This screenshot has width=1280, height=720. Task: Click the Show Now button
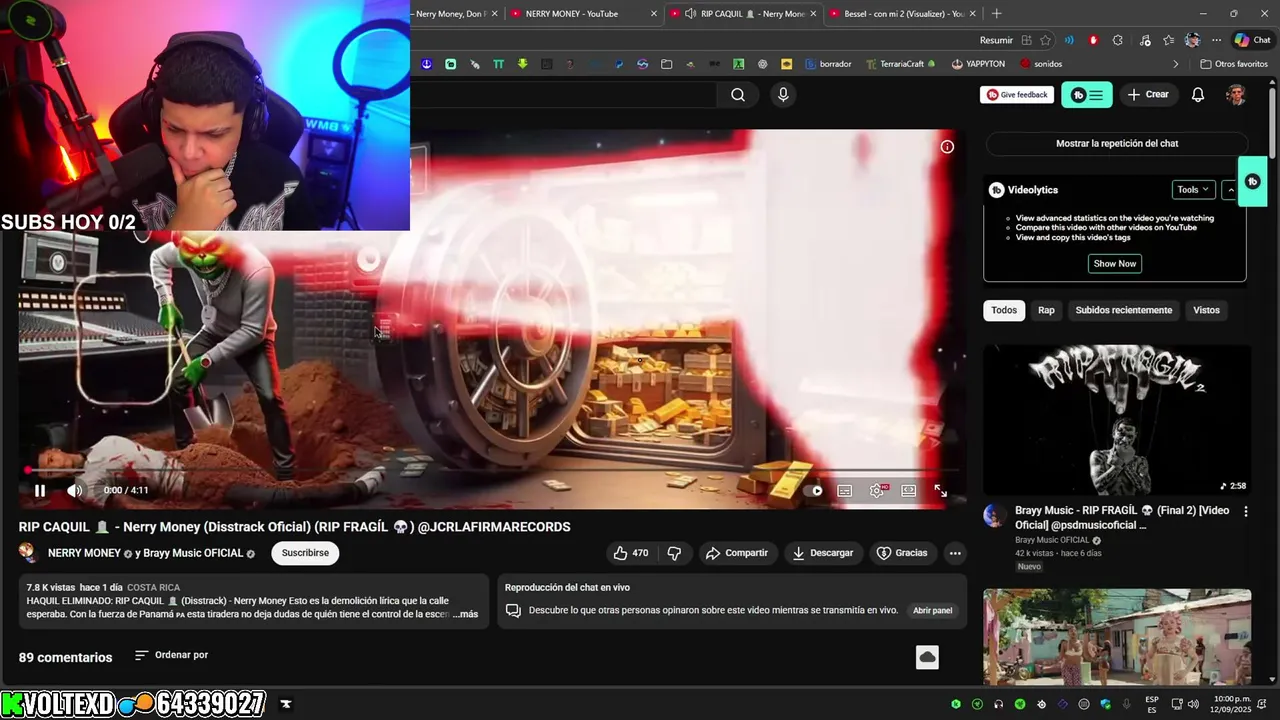pyautogui.click(x=1115, y=264)
